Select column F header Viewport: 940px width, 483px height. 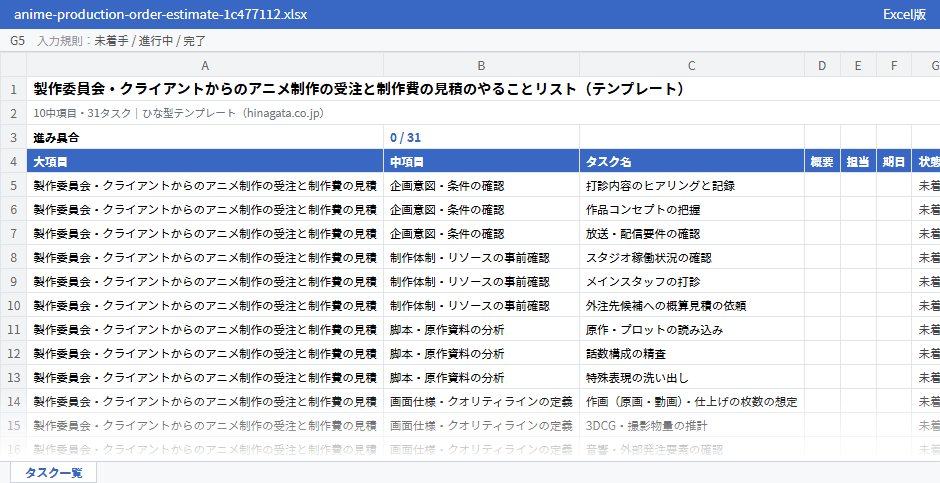tap(894, 65)
